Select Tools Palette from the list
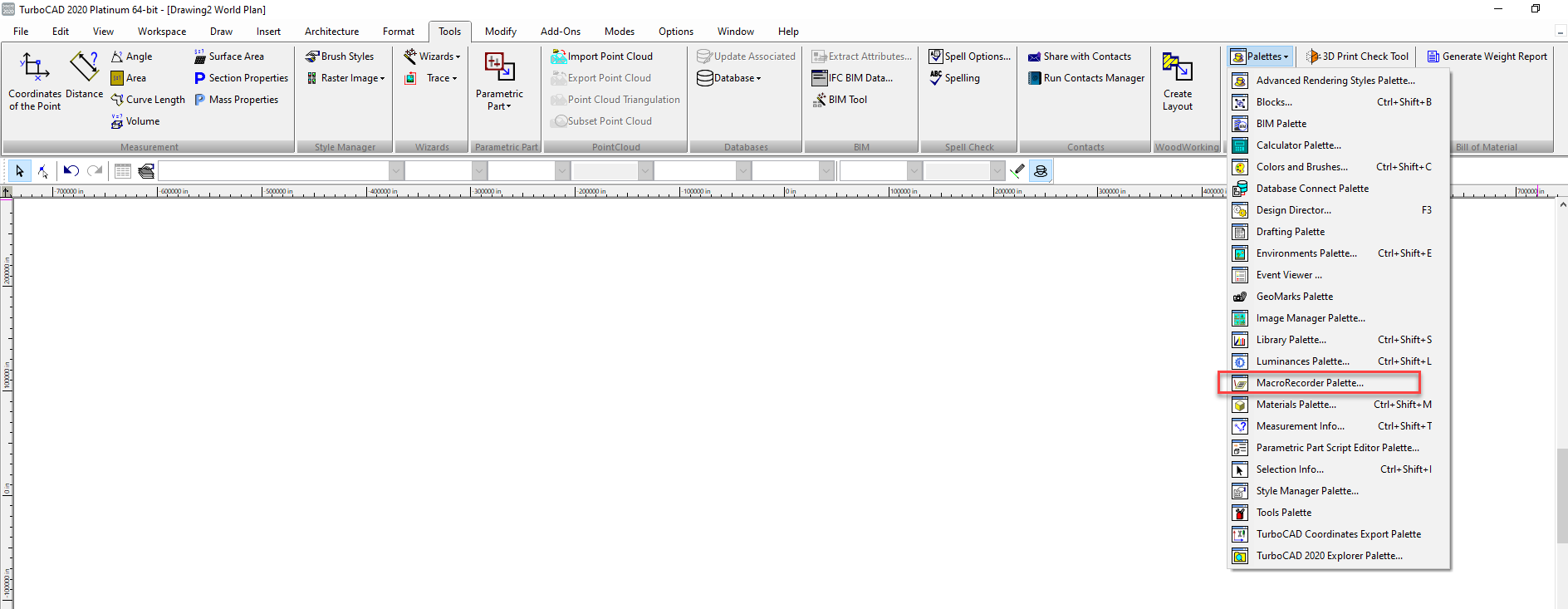Screen dimensions: 1568x609 tap(1339, 513)
